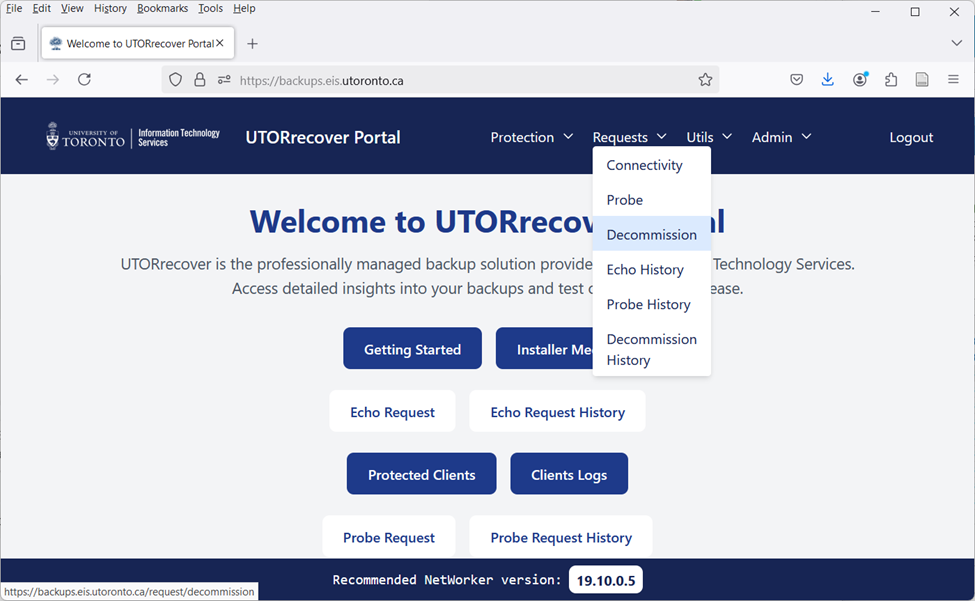
Task: Open Firefox View tab list icon
Action: (19, 44)
